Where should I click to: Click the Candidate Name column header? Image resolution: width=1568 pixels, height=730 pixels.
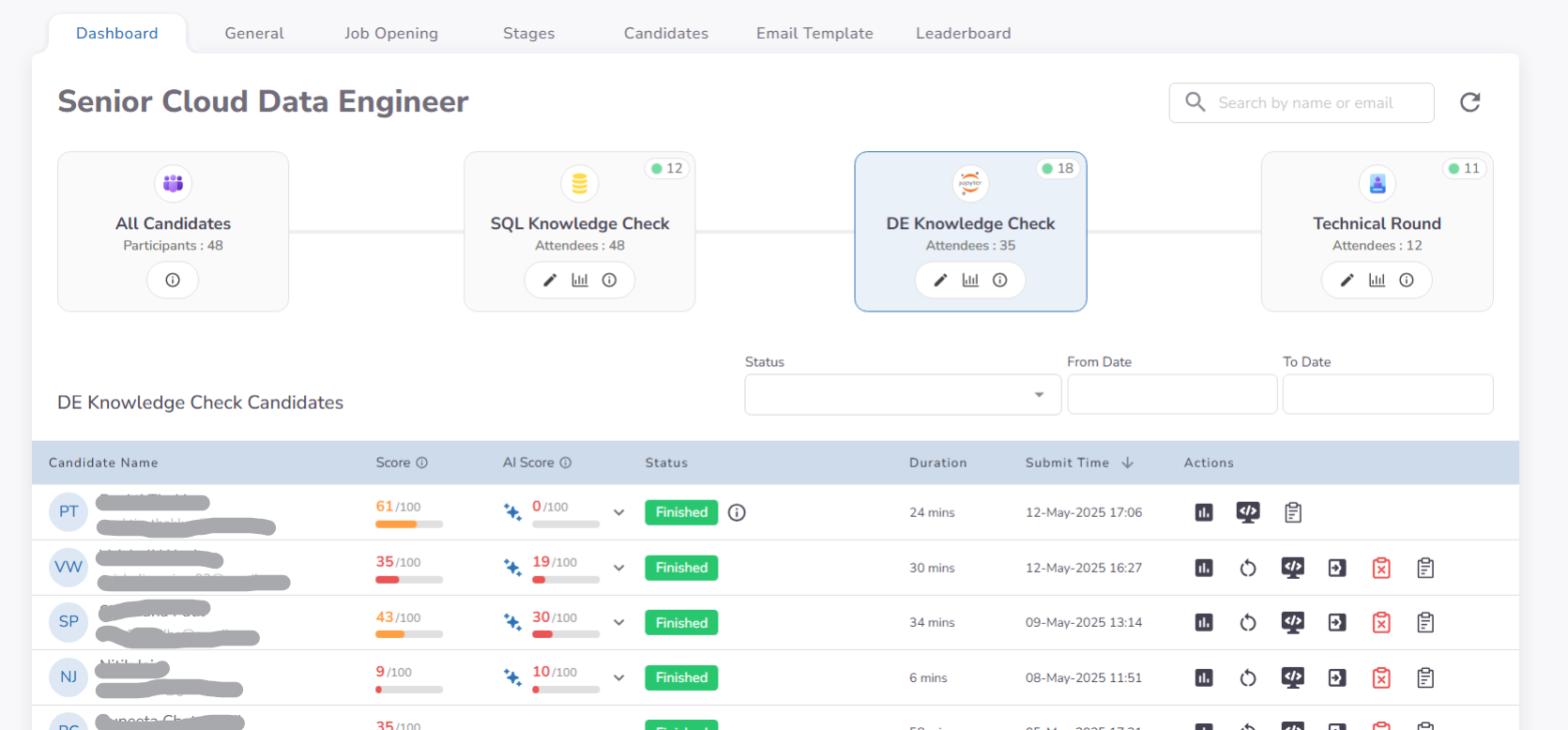click(103, 463)
